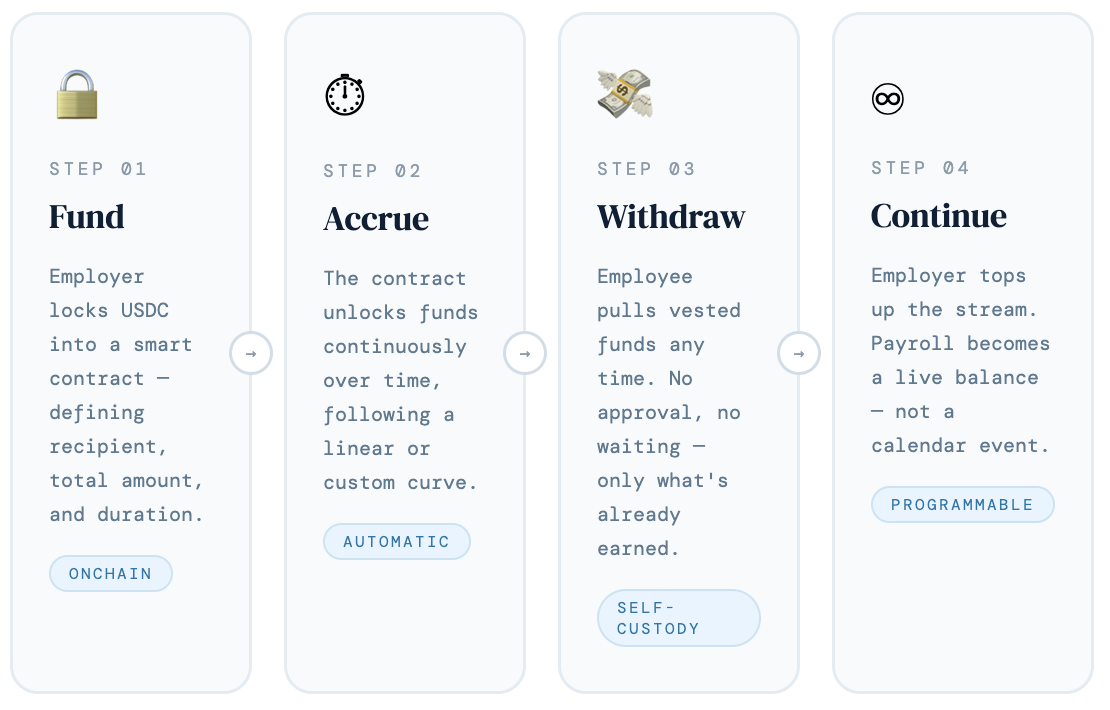Click the Accrue heading
1110x710 pixels.
[x=376, y=219]
